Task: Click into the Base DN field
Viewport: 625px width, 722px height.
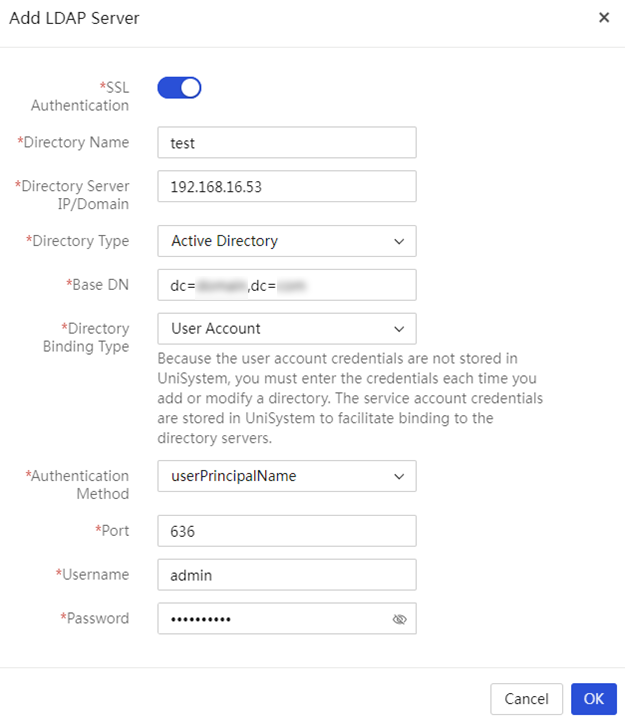Action: click(287, 285)
